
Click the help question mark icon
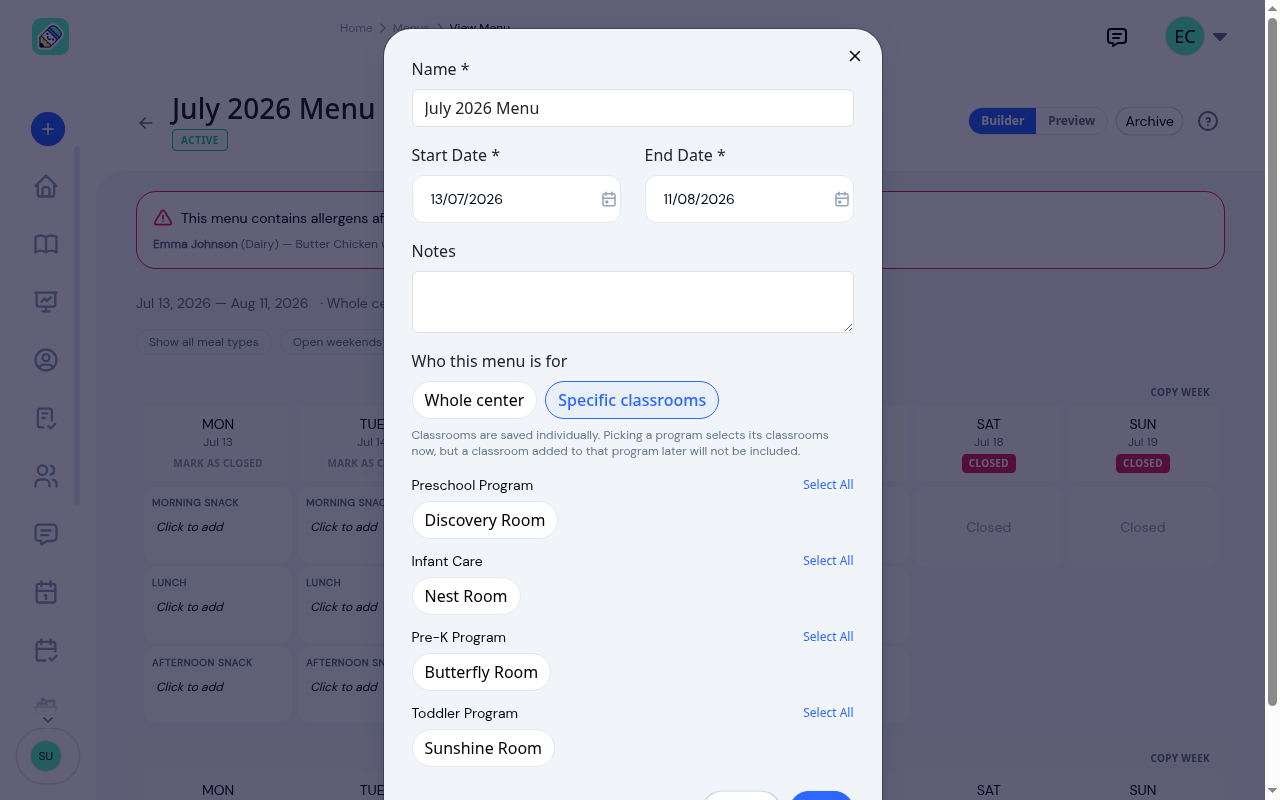tap(1208, 121)
